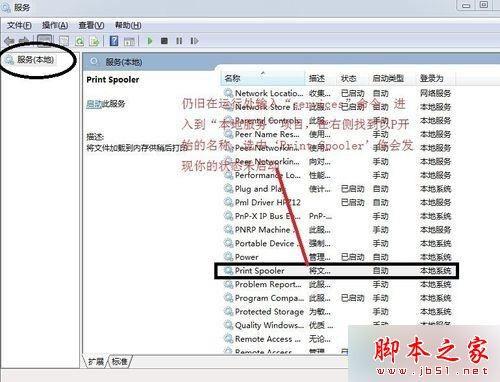Select the Problem Report... service row
500x382 pixels.
coord(338,285)
